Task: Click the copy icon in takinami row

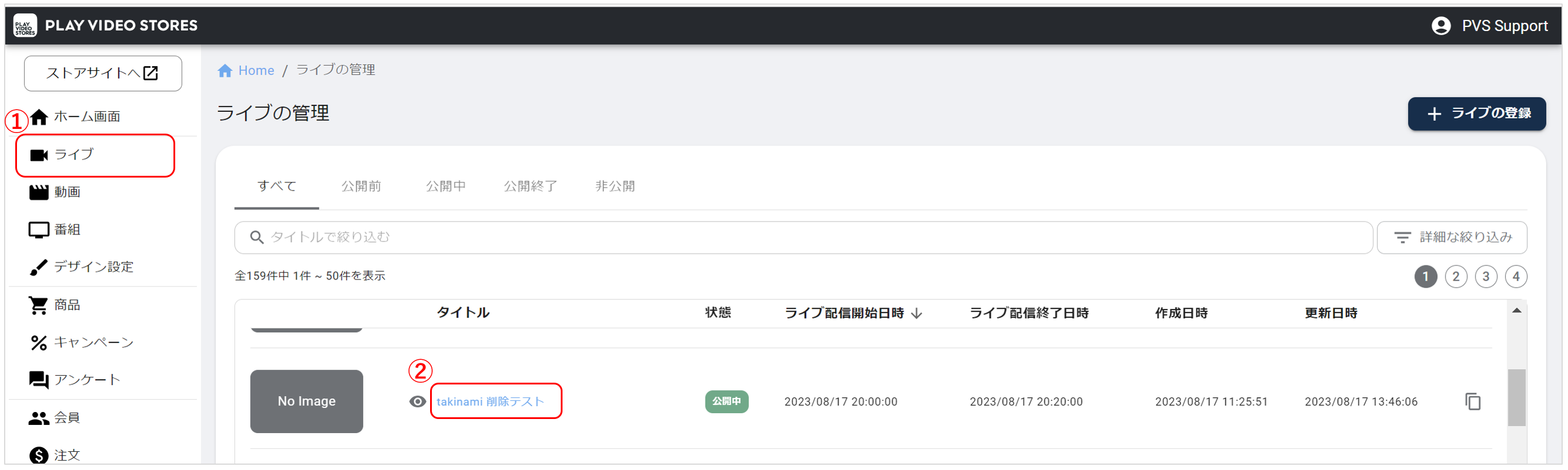Action: coord(1472,402)
